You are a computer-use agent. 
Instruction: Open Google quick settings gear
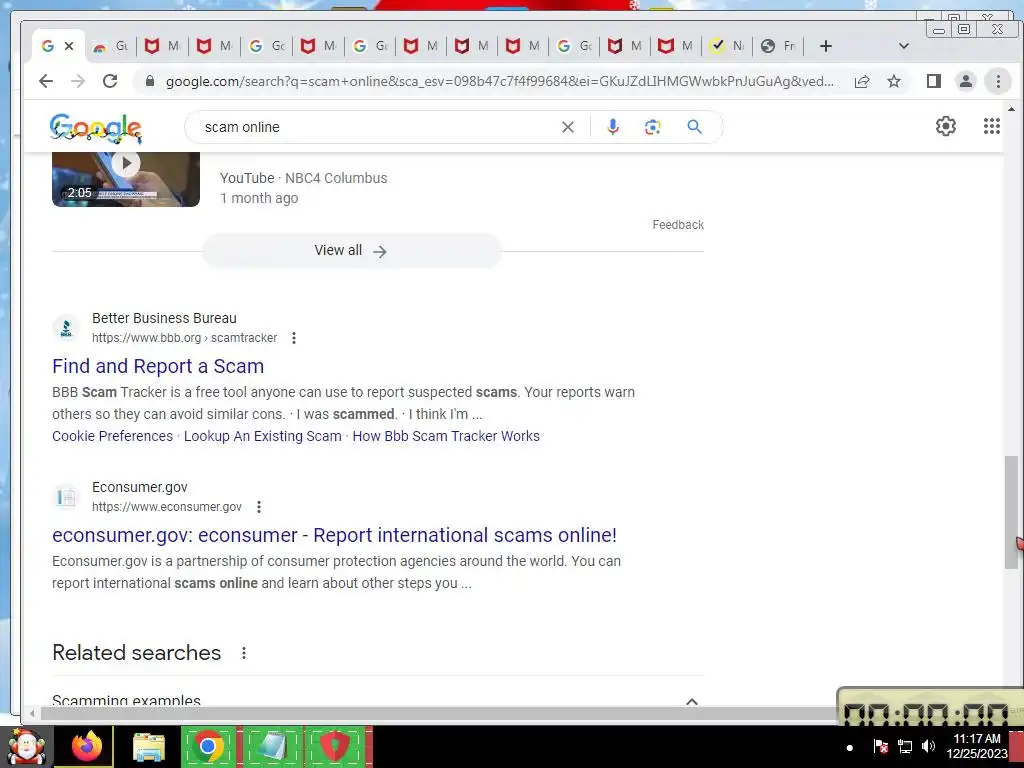click(946, 126)
